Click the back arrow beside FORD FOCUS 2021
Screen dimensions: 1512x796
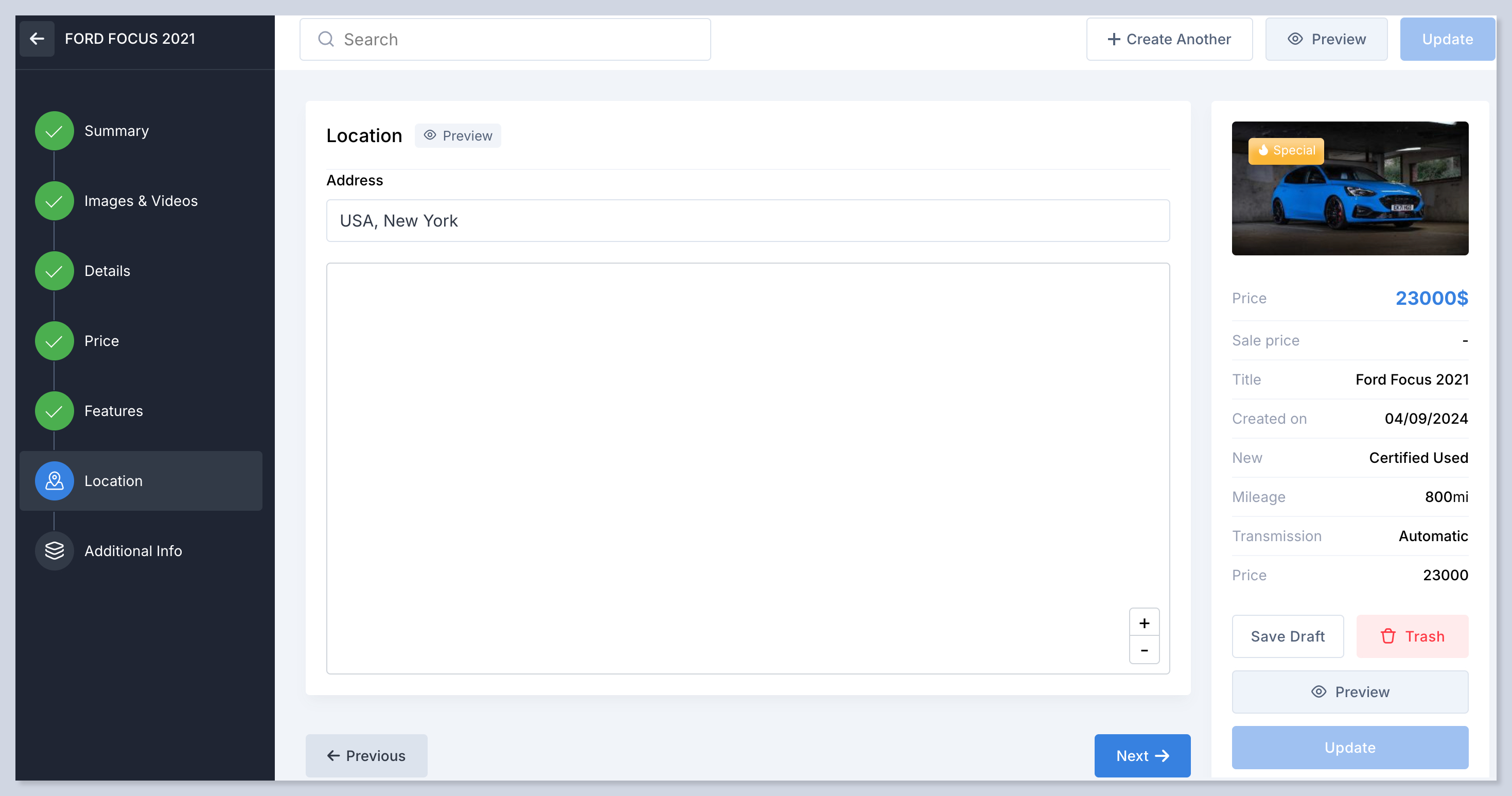point(37,39)
